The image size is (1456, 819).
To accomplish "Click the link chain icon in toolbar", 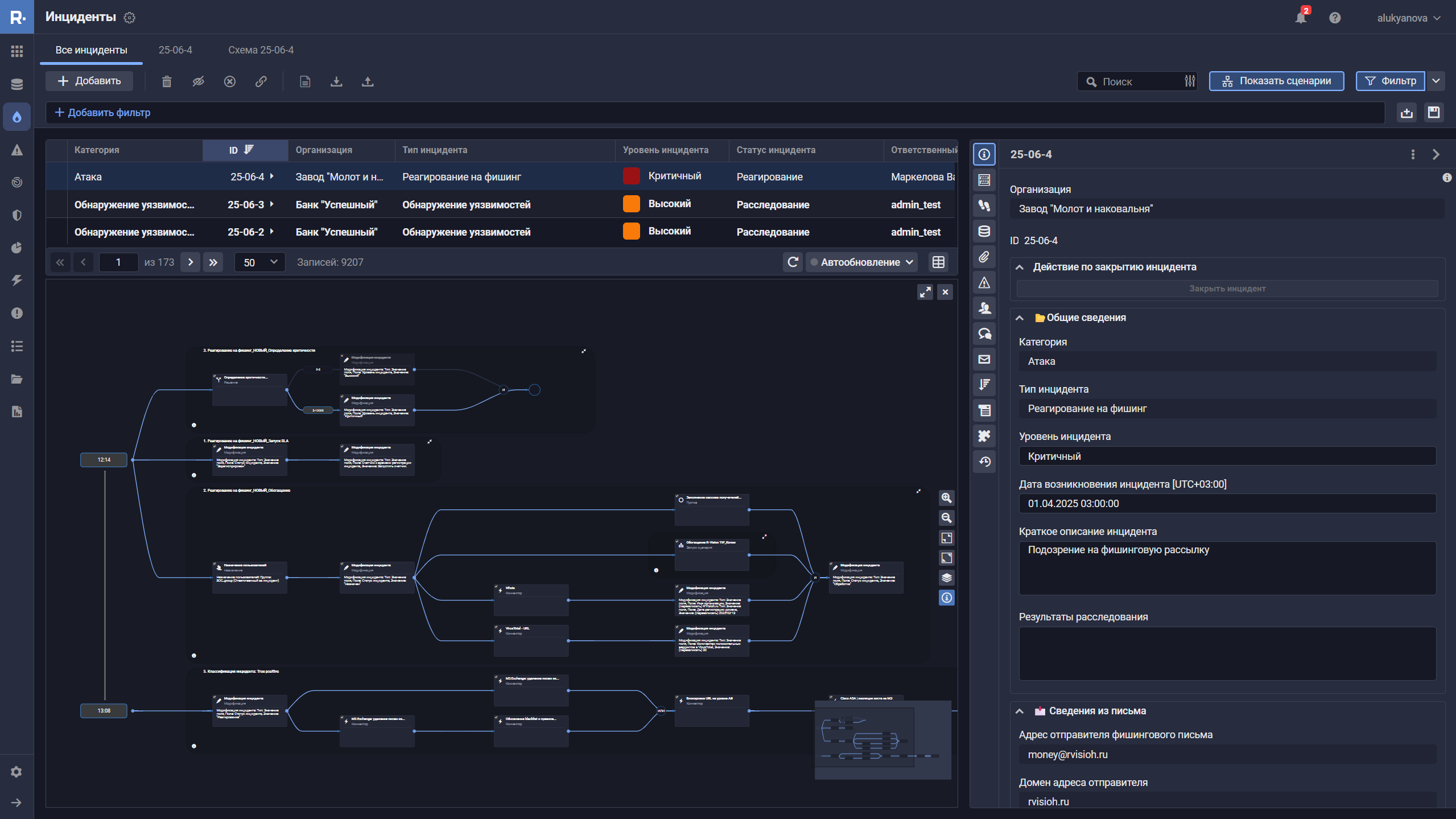I will click(x=261, y=81).
